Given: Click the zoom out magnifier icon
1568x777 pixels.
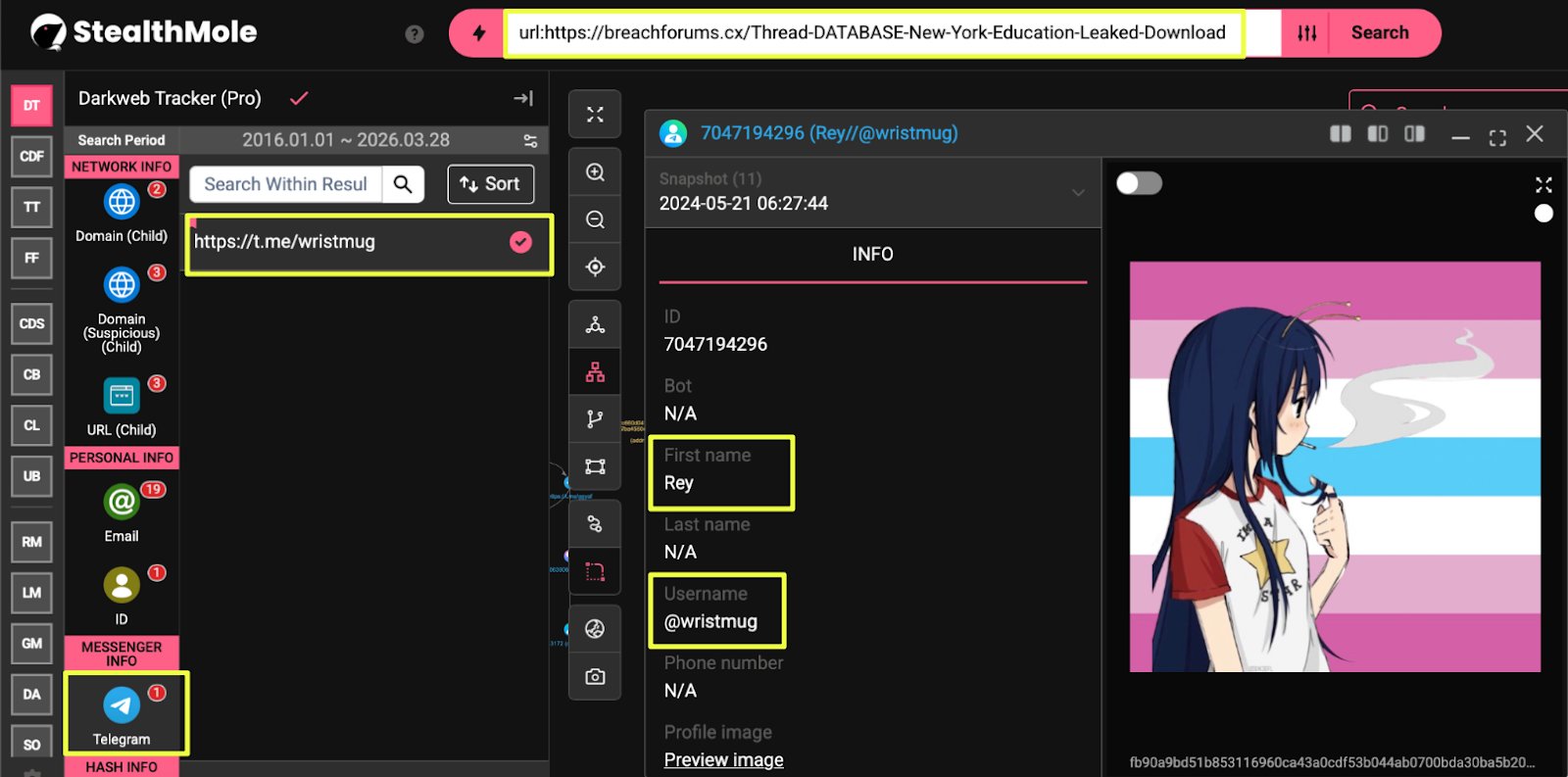Looking at the screenshot, I should (x=595, y=219).
